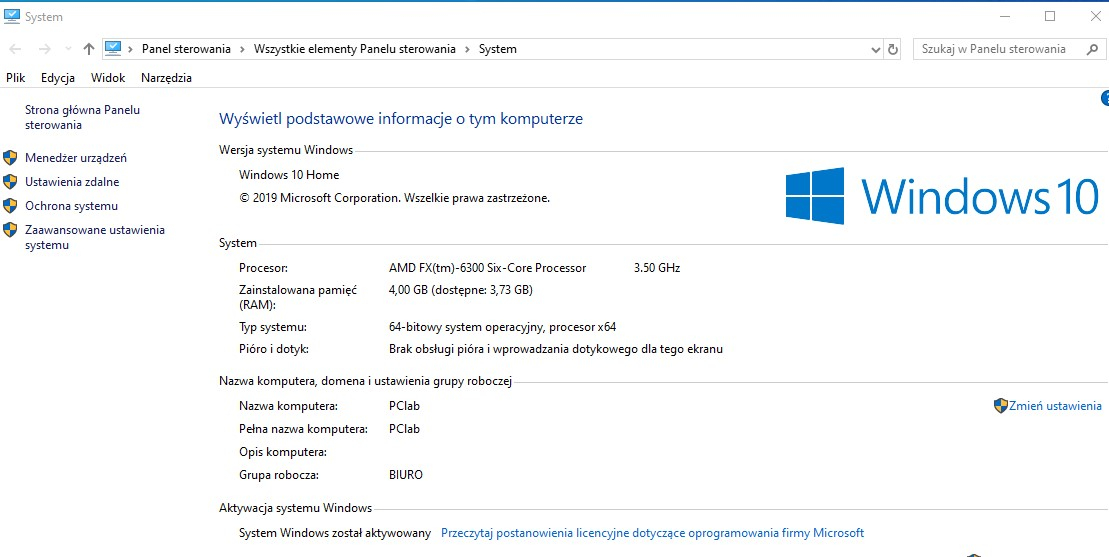
Task: Open the Edycja menu
Action: pos(58,78)
